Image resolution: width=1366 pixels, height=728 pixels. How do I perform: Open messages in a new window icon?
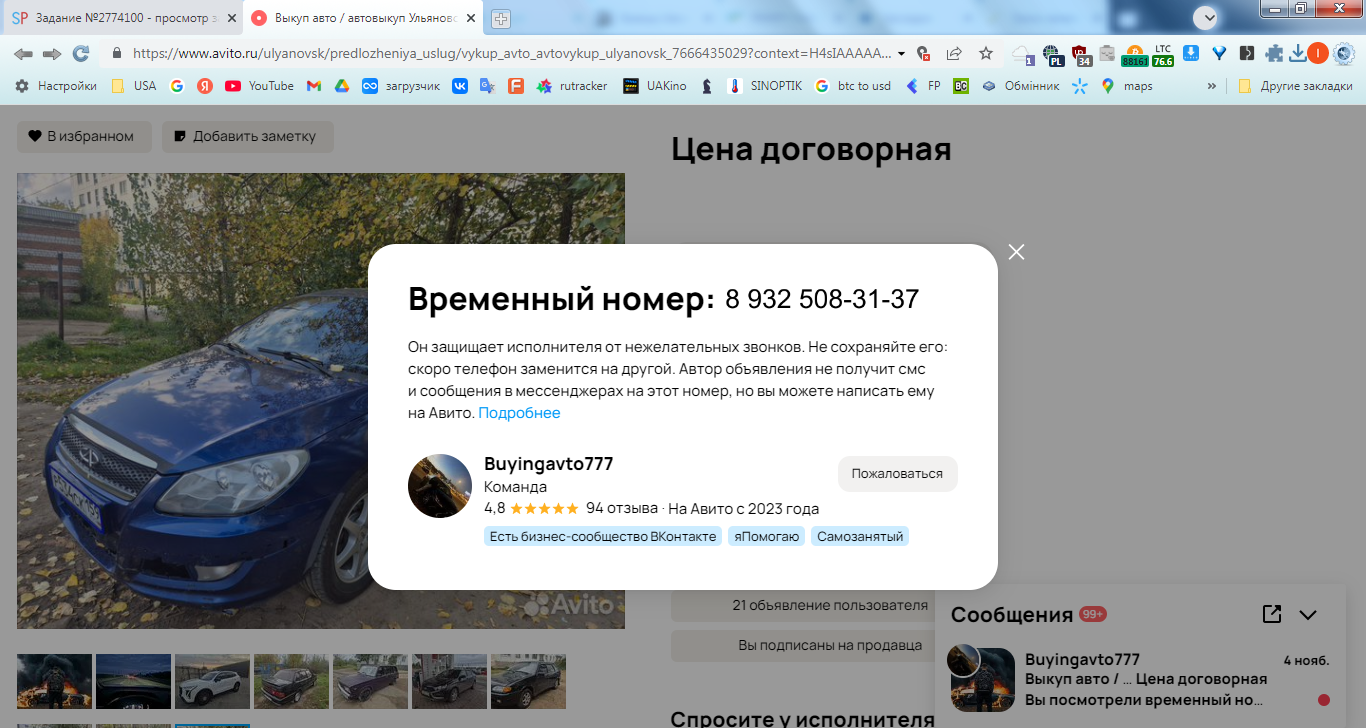click(1272, 614)
